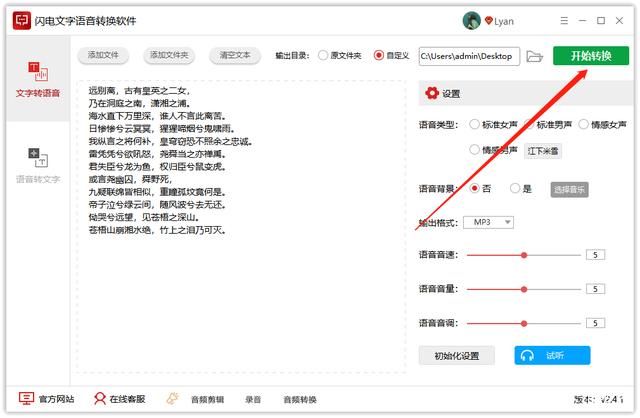
Task: Select the 原文件夹 output radio button
Action: click(323, 55)
